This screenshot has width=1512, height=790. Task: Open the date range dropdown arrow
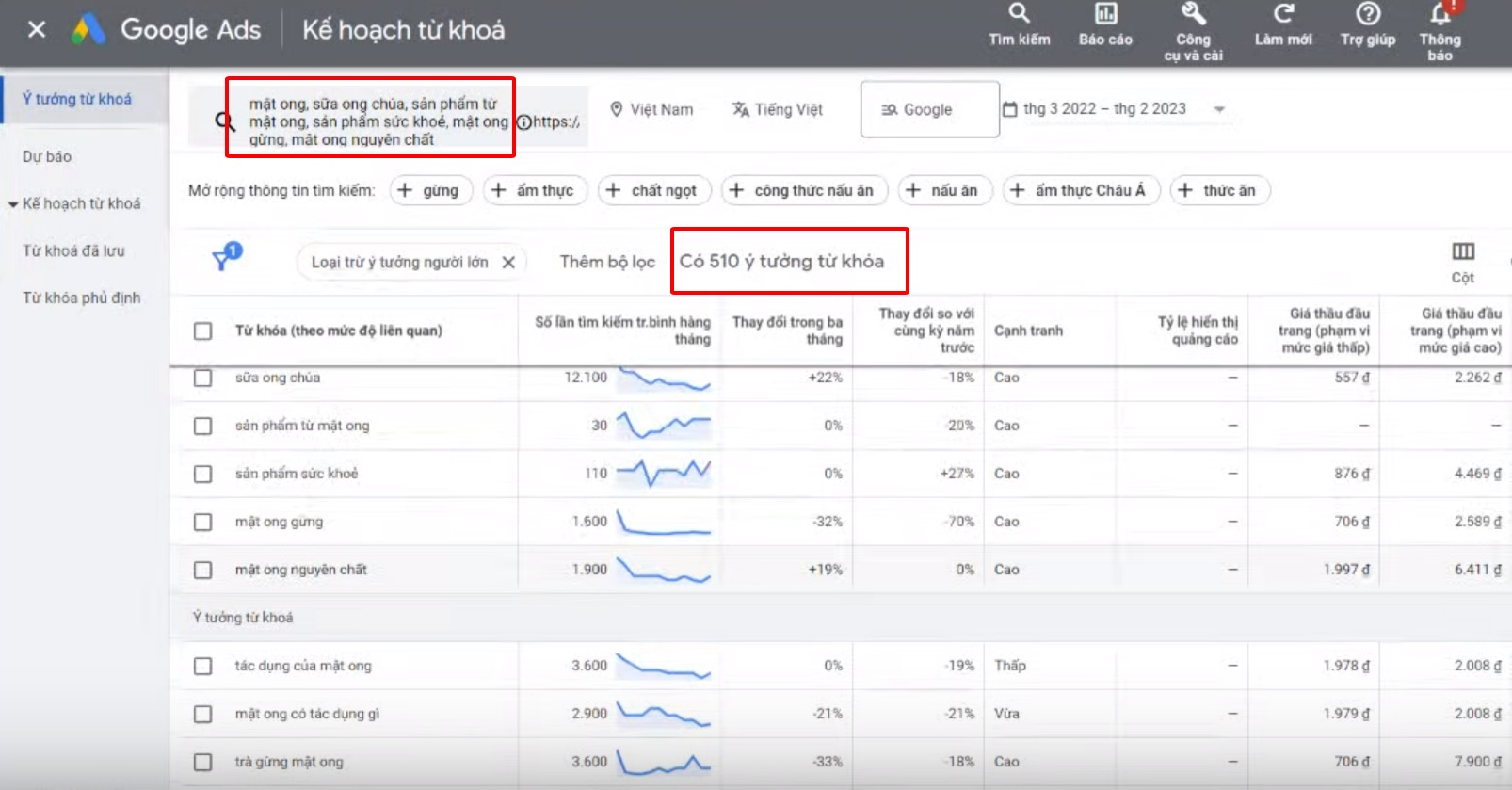(x=1219, y=109)
